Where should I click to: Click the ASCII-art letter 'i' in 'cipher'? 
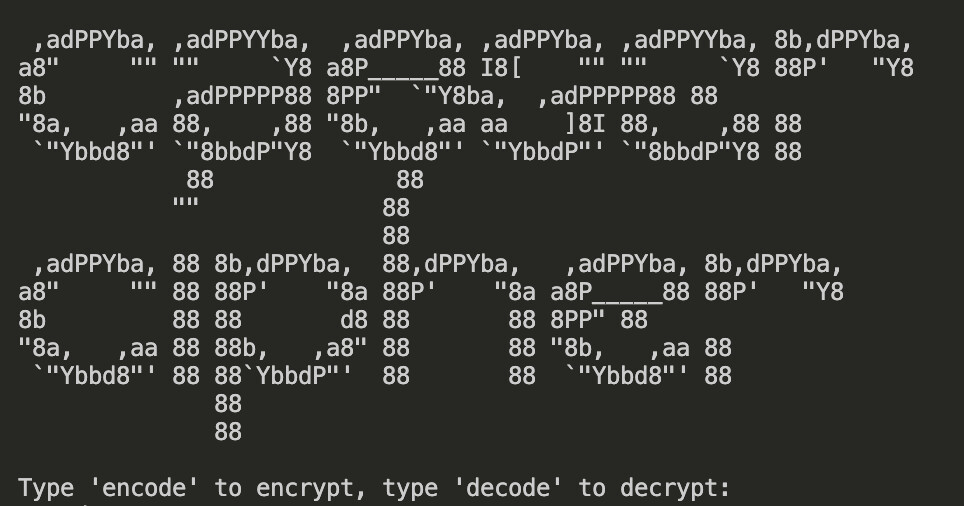(x=186, y=320)
